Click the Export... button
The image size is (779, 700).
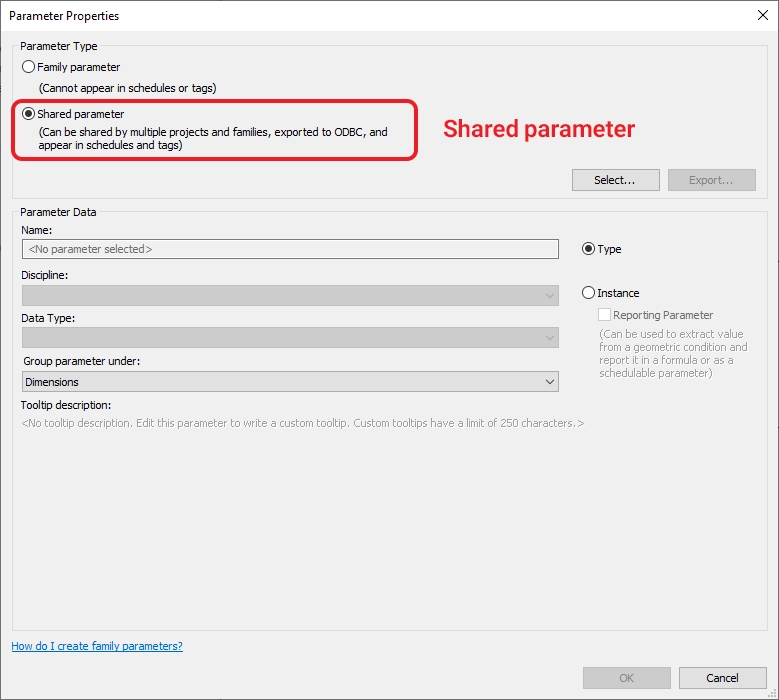coord(711,180)
